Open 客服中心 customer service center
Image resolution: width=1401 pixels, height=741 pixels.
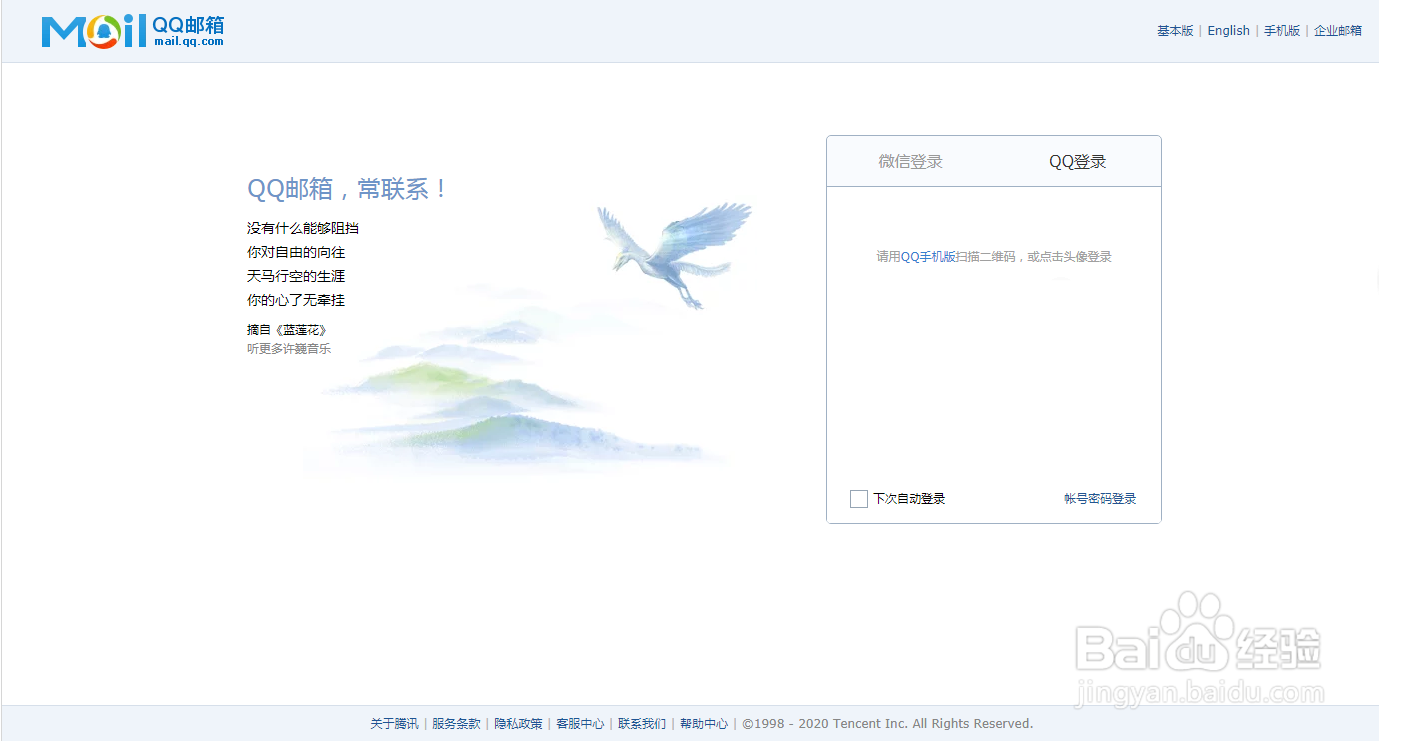(580, 724)
